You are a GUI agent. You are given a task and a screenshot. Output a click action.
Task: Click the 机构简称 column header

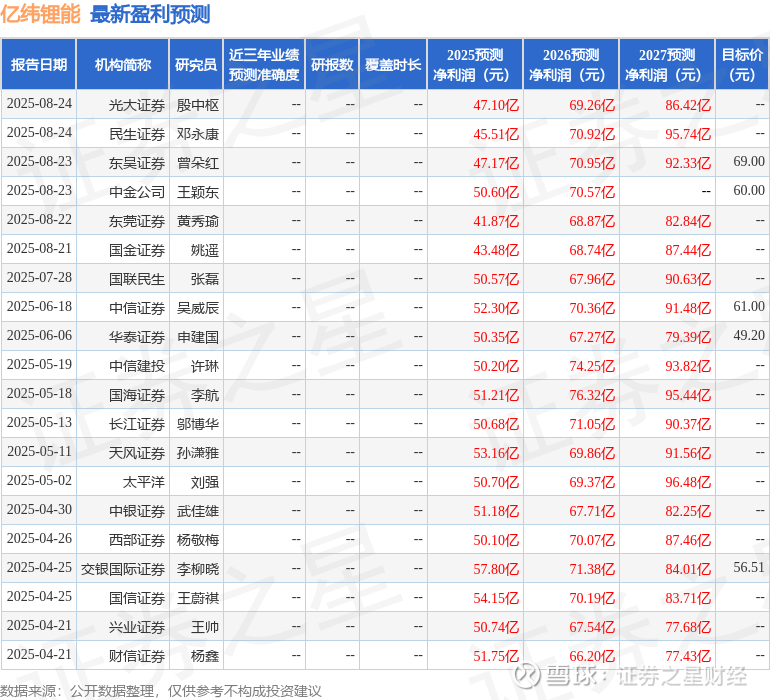[123, 65]
